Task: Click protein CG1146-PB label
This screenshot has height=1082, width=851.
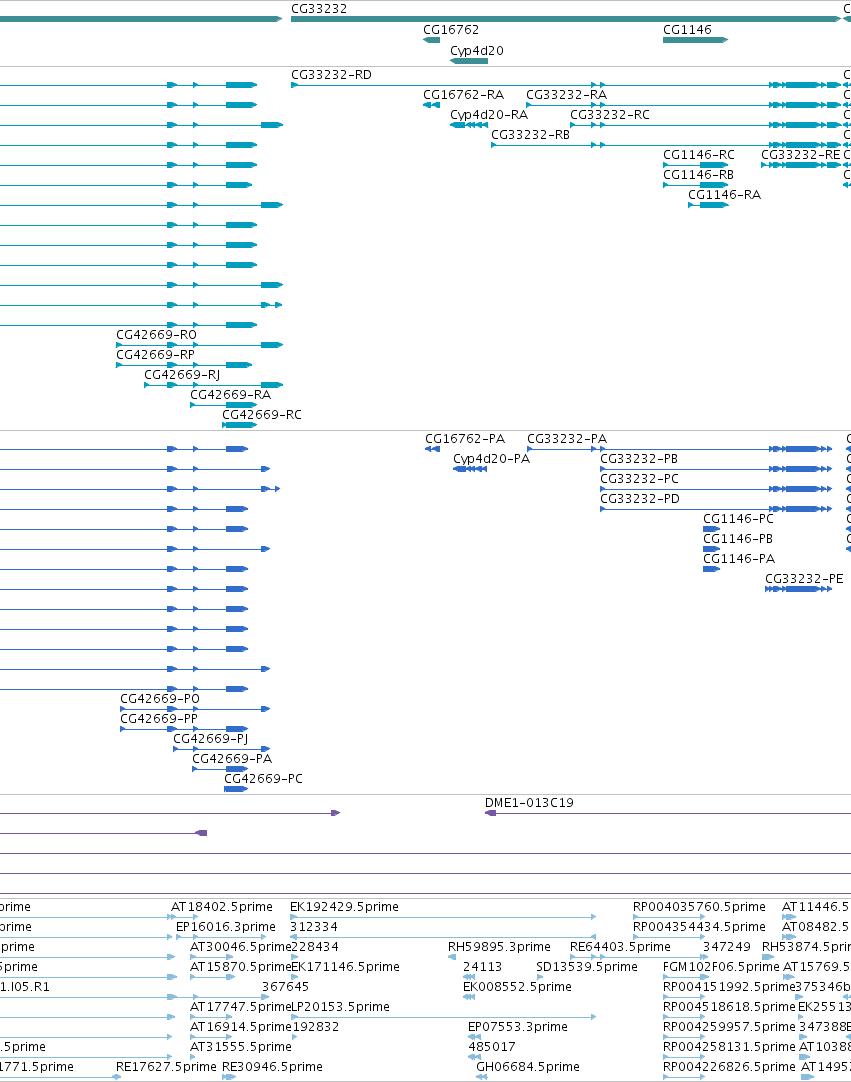Action: (738, 539)
